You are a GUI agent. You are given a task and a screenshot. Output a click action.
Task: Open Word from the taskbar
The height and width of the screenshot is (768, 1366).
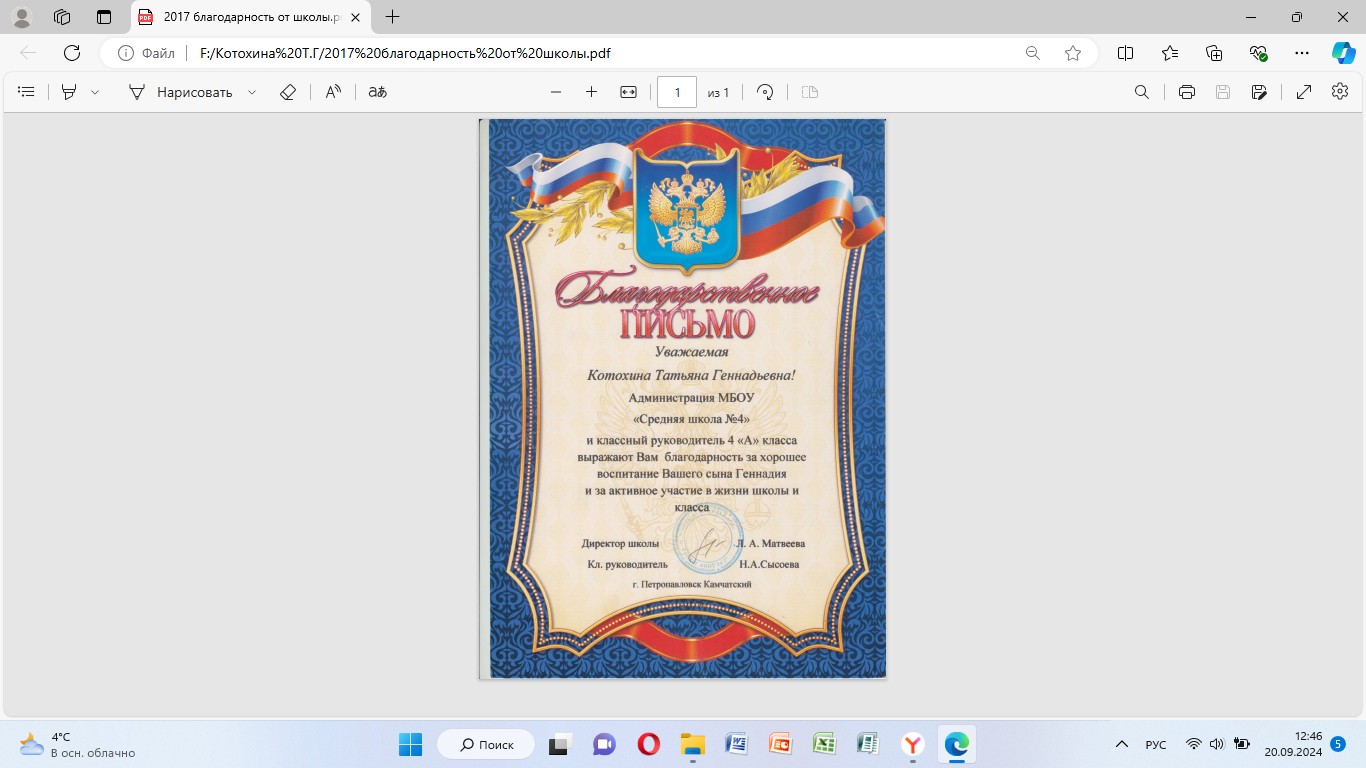point(737,744)
